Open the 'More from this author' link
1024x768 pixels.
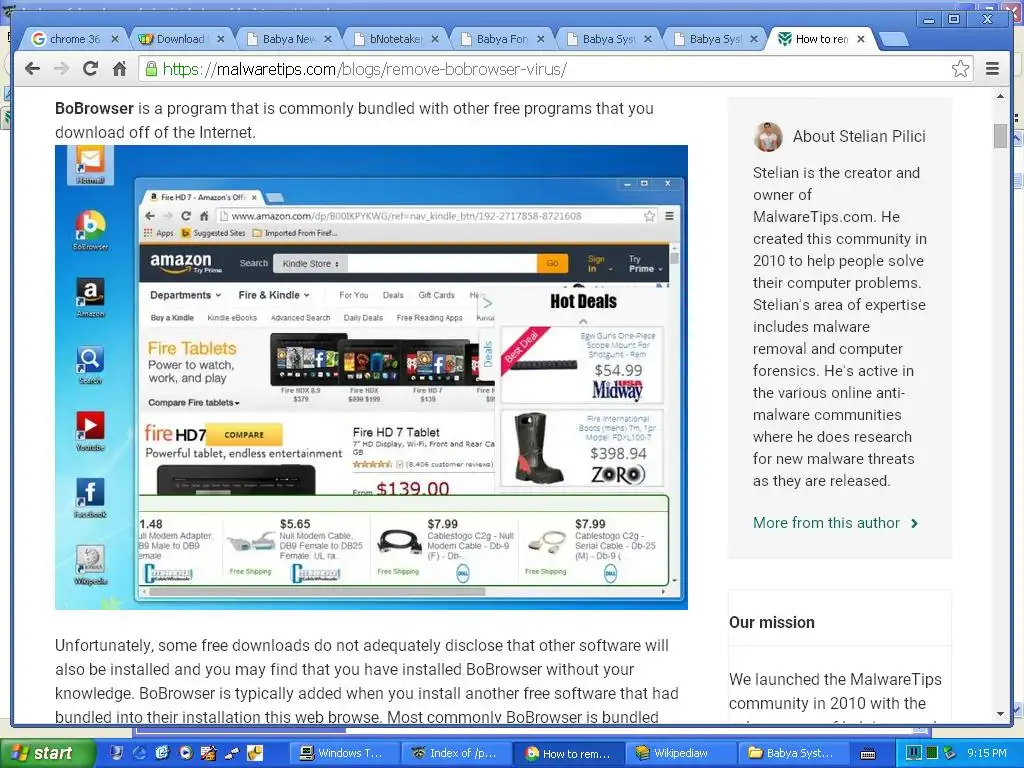coord(835,523)
